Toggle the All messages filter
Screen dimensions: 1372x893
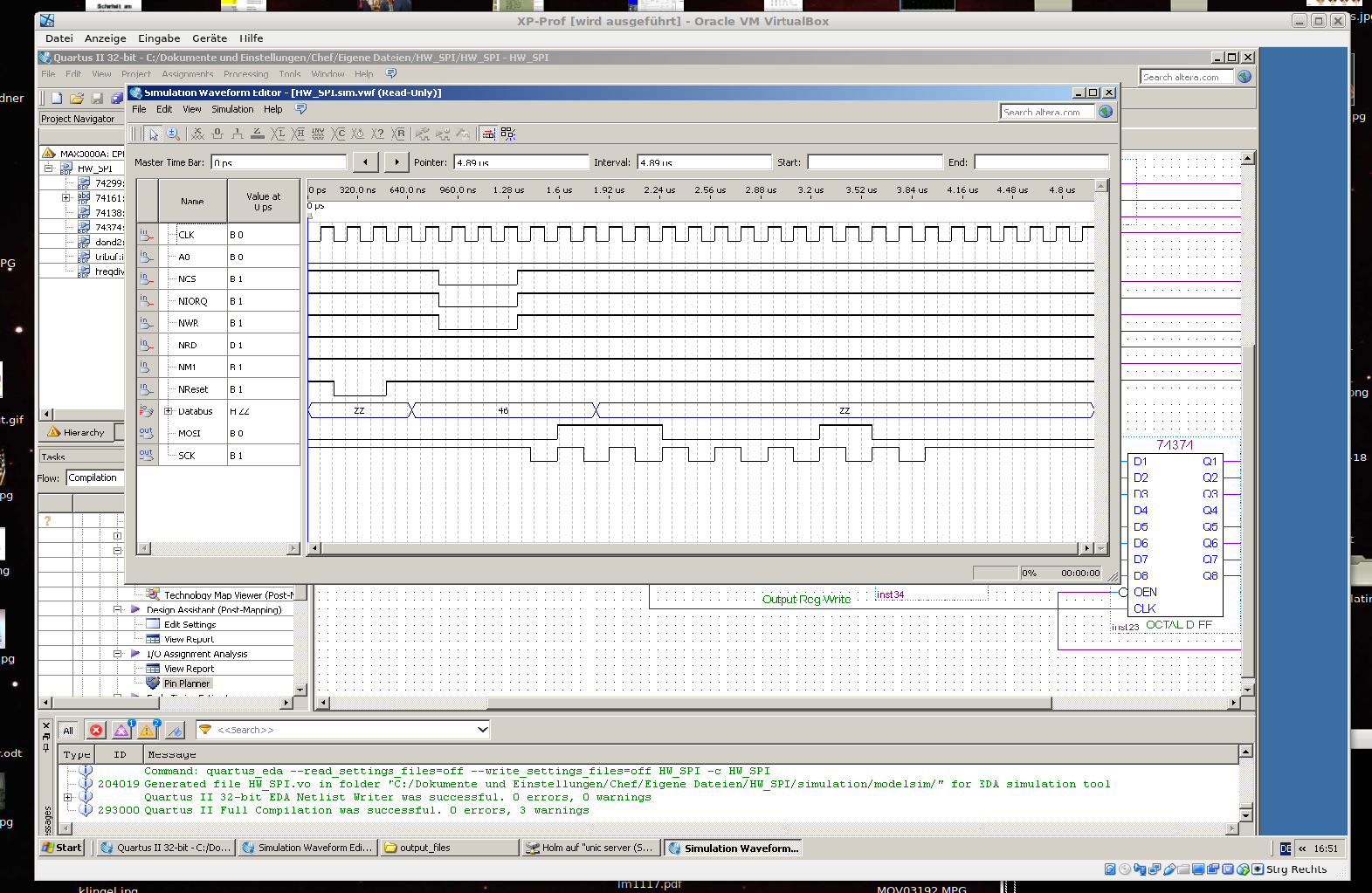click(68, 731)
